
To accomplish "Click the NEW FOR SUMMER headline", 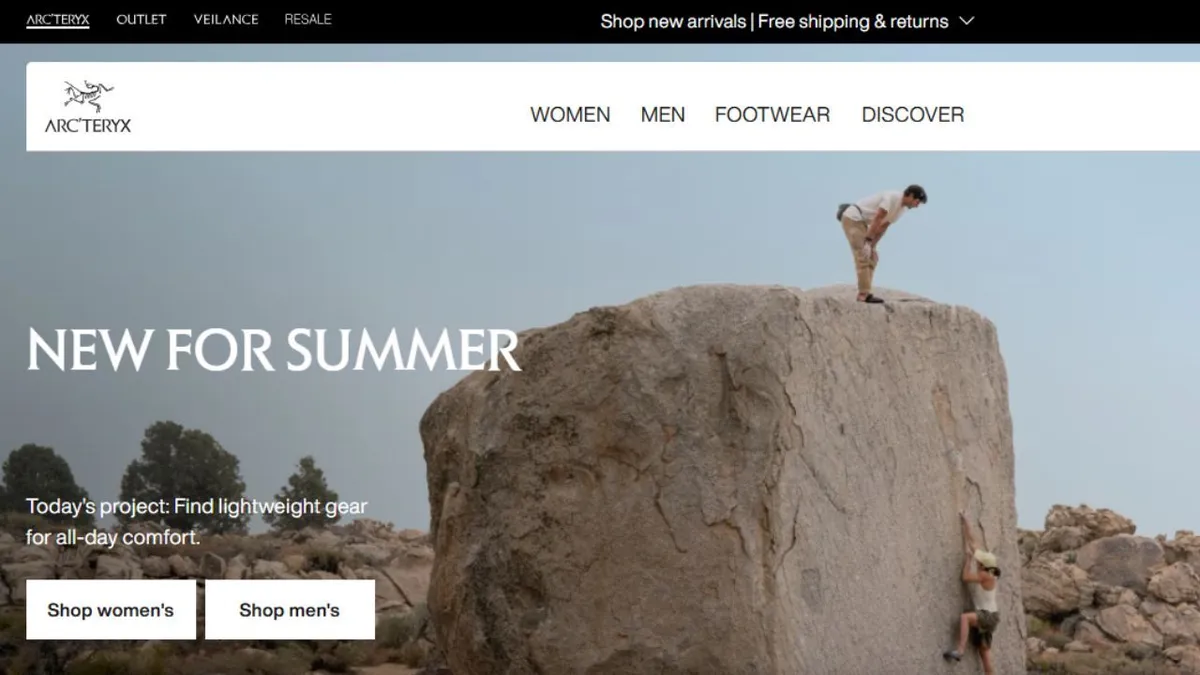I will coord(273,350).
